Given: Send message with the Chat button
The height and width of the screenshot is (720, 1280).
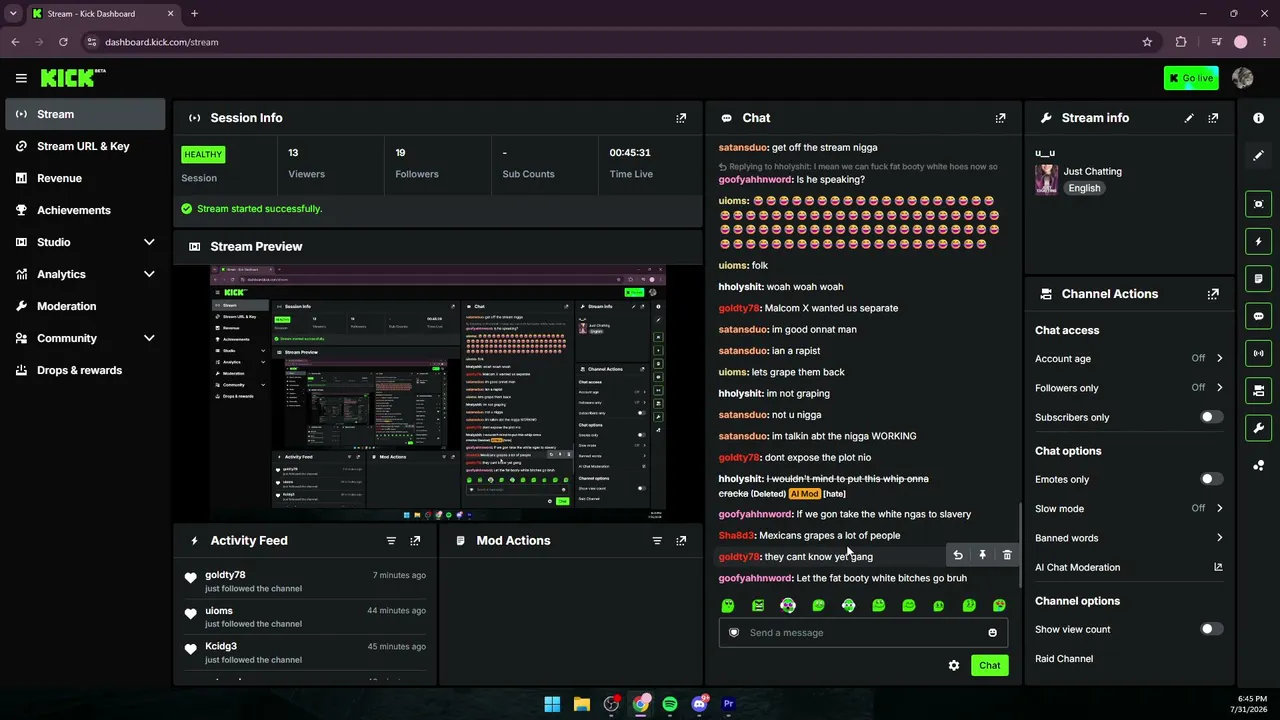Looking at the screenshot, I should click(989, 665).
